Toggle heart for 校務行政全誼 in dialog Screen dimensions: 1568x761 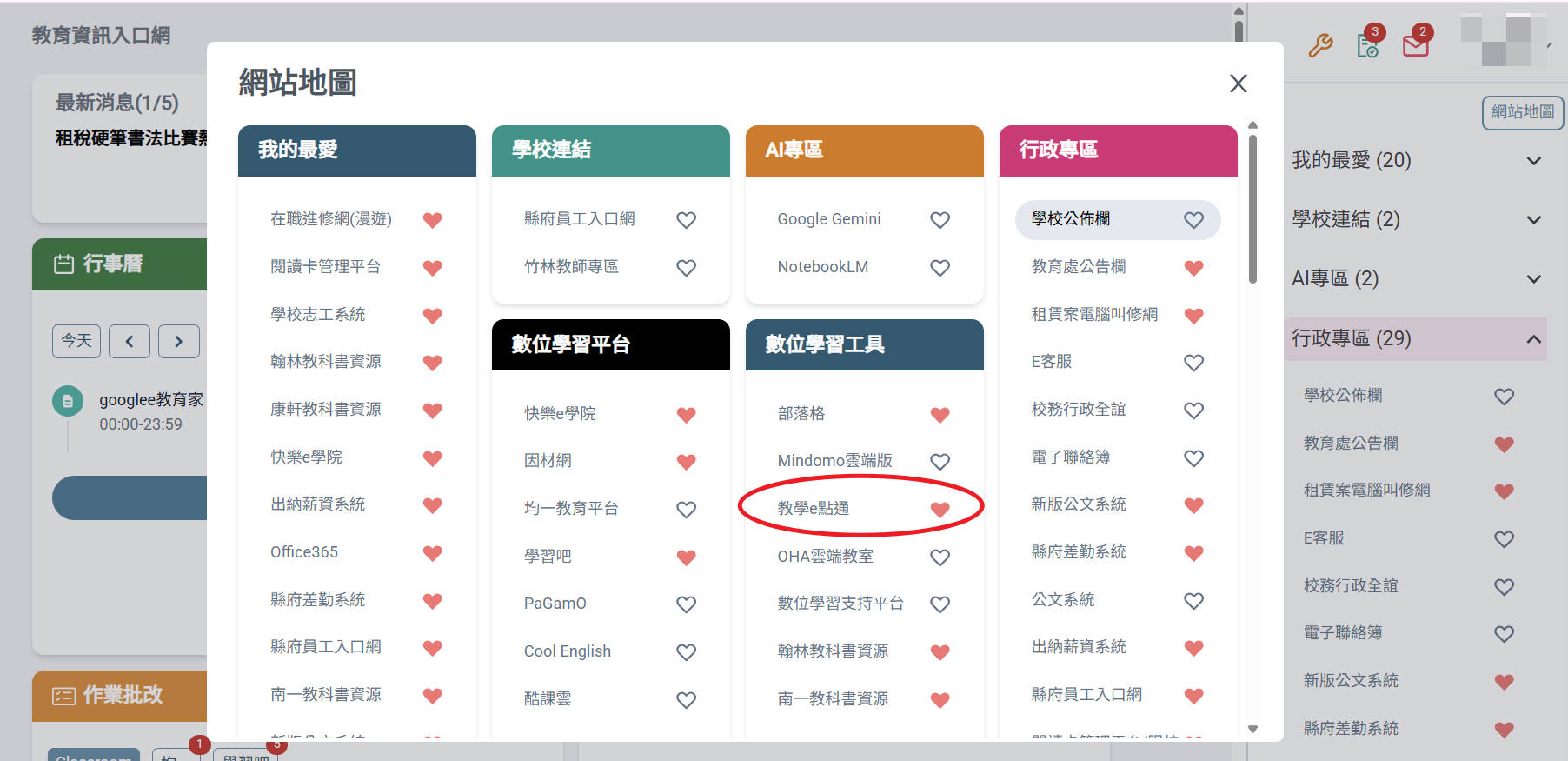pos(1194,411)
